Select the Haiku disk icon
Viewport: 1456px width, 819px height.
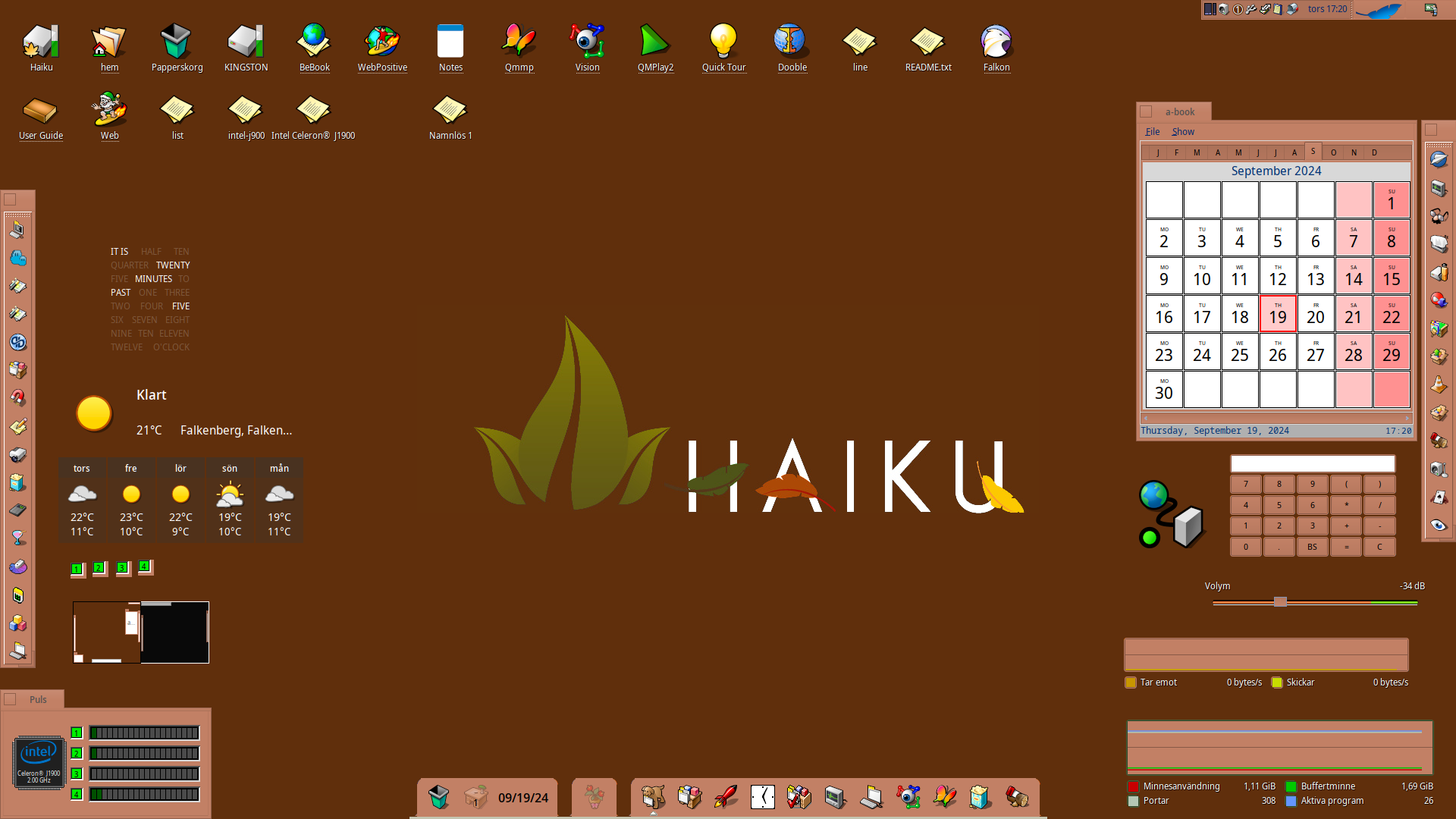pos(41,42)
